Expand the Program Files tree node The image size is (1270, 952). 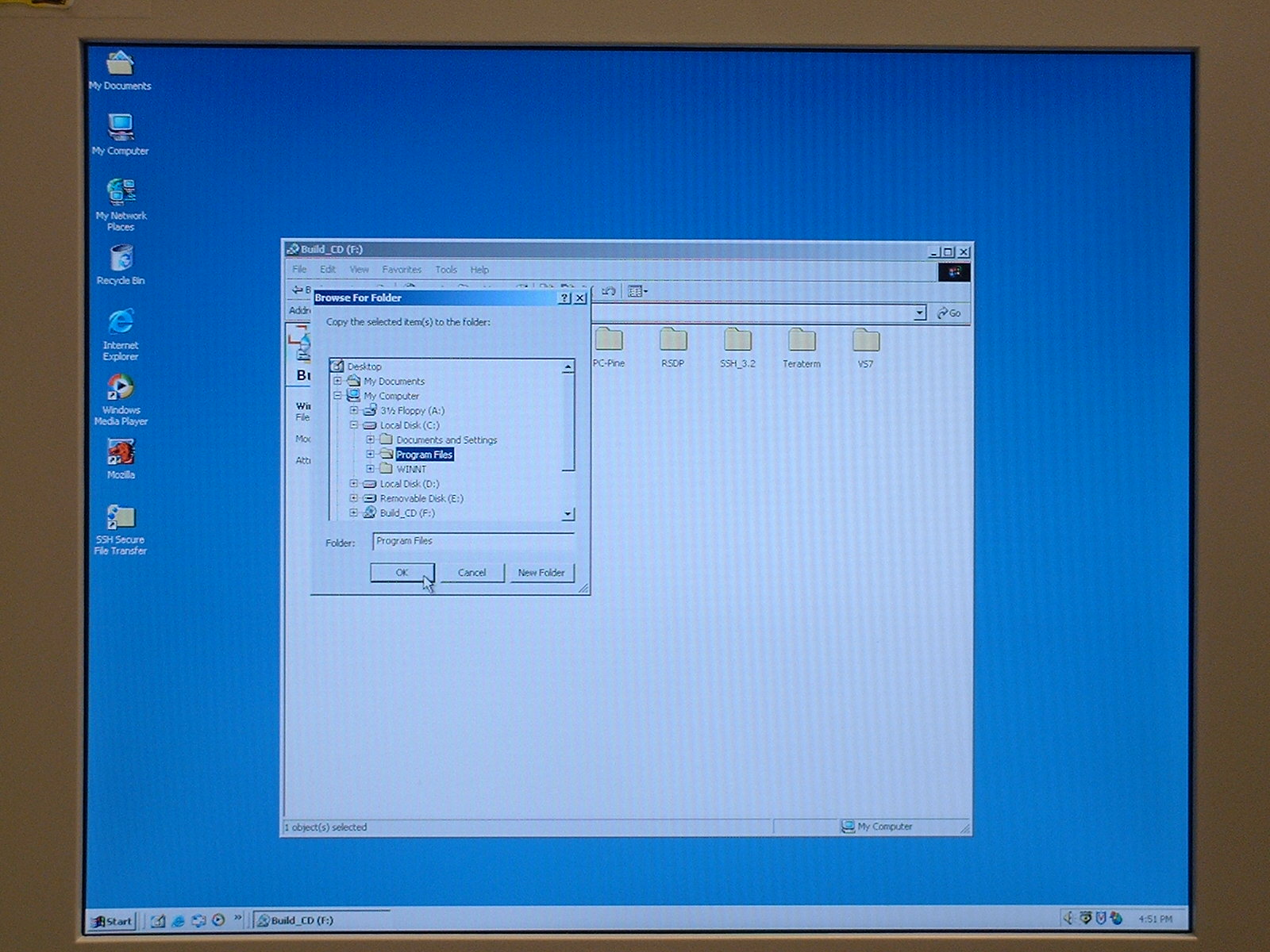(x=370, y=455)
